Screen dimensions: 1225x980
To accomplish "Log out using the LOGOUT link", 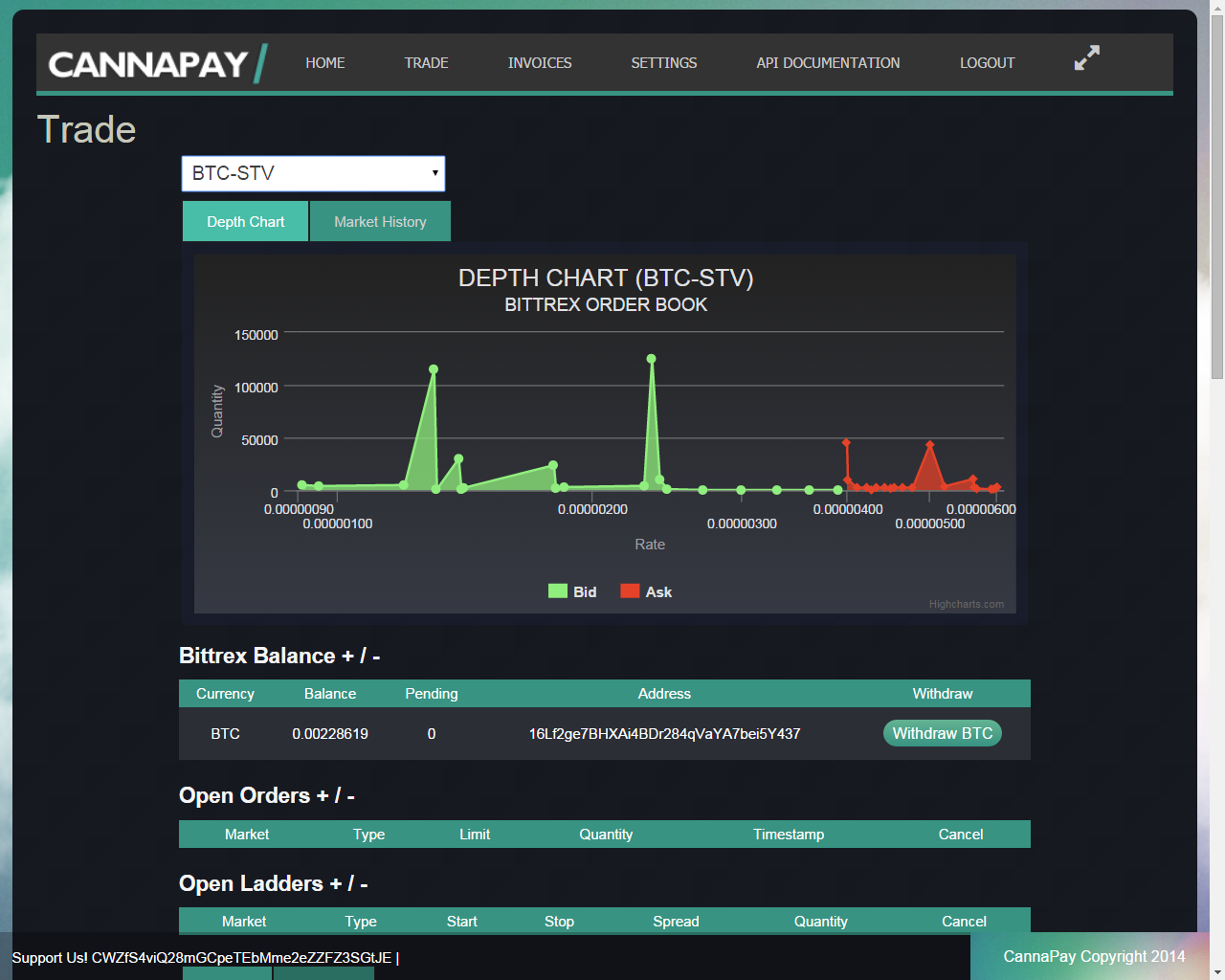I will pos(988,63).
